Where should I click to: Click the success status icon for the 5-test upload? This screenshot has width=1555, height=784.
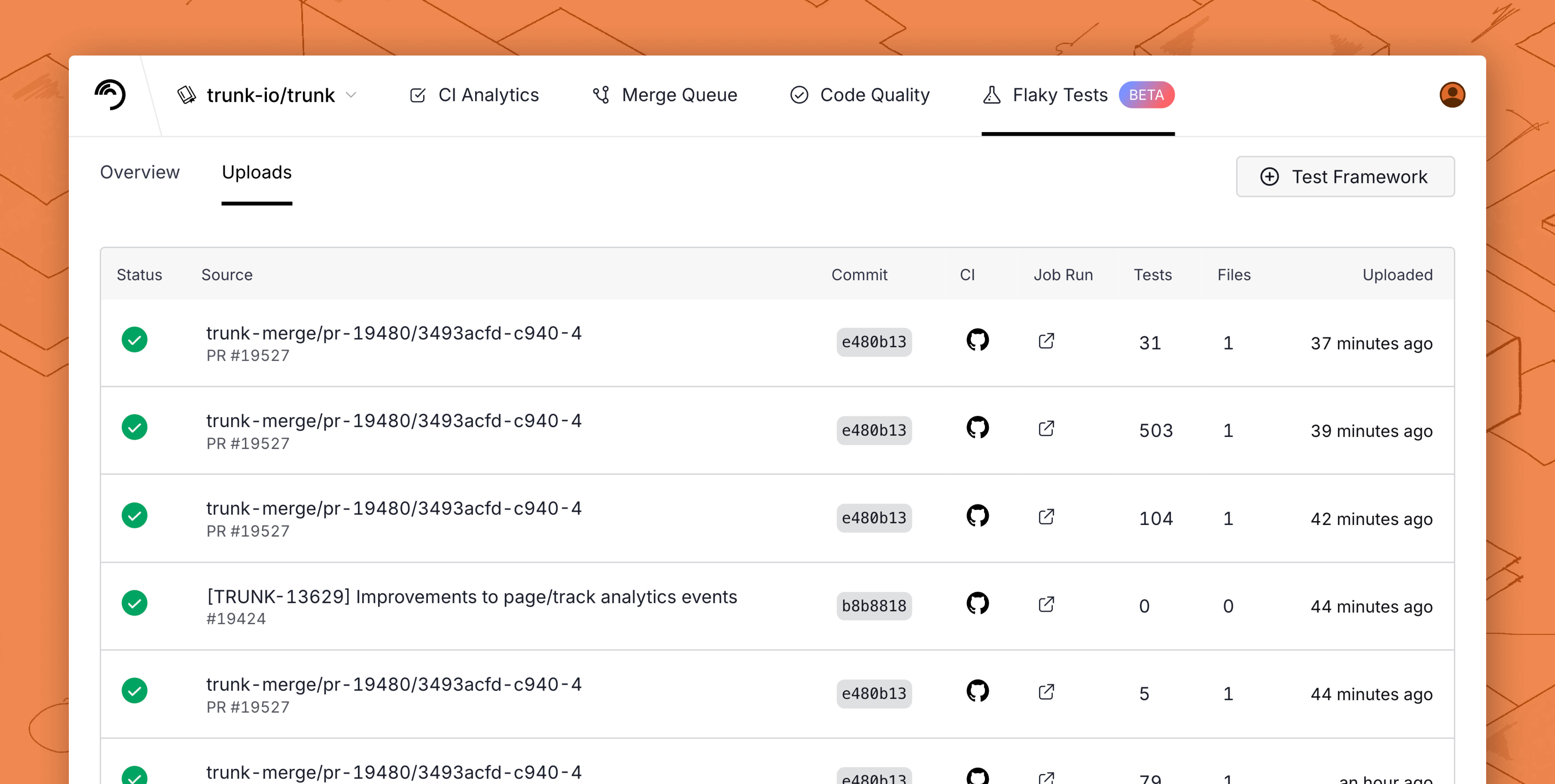pos(135,691)
